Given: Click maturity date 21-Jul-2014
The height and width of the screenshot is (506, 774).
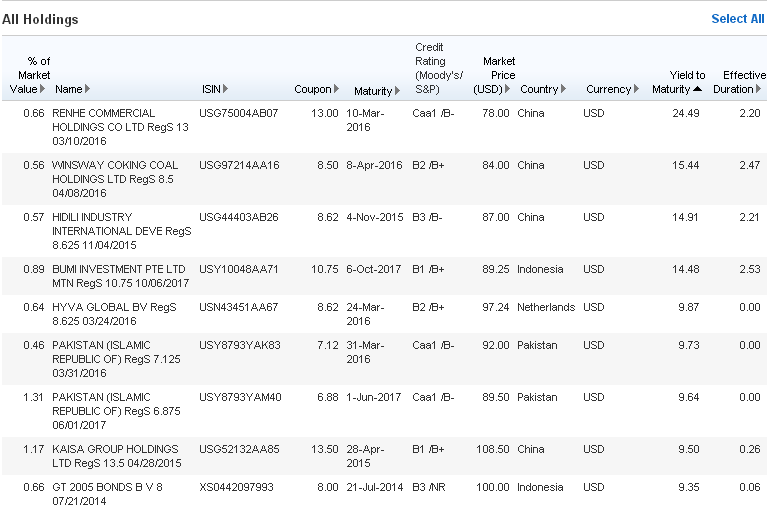Looking at the screenshot, I should (x=375, y=487).
